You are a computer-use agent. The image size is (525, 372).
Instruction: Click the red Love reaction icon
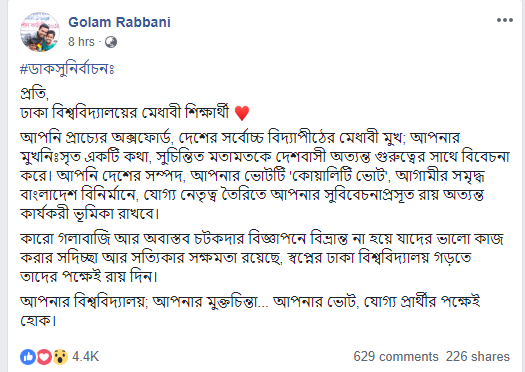(x=44, y=357)
